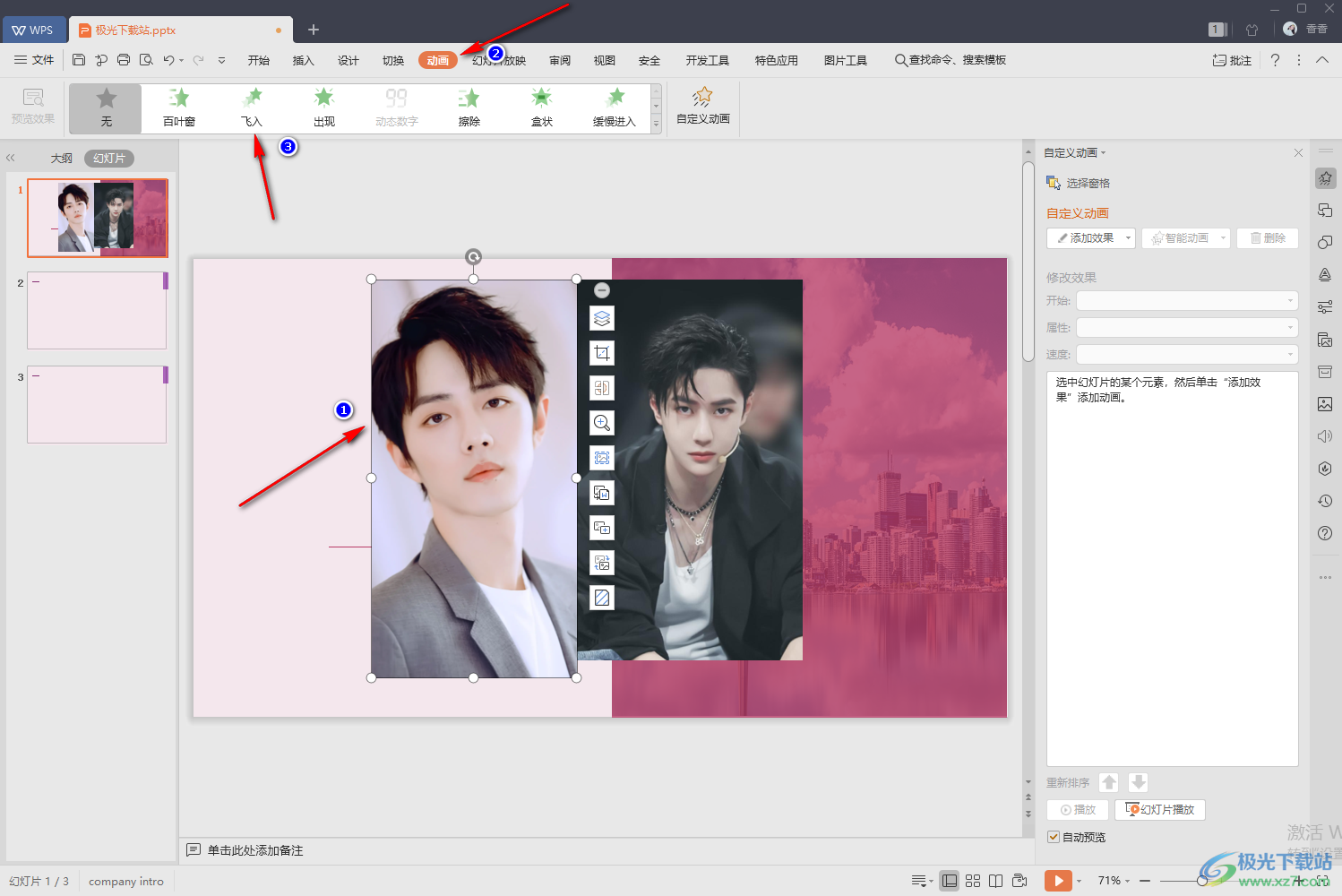
Task: Switch to 设计 Design tab
Action: click(x=348, y=60)
